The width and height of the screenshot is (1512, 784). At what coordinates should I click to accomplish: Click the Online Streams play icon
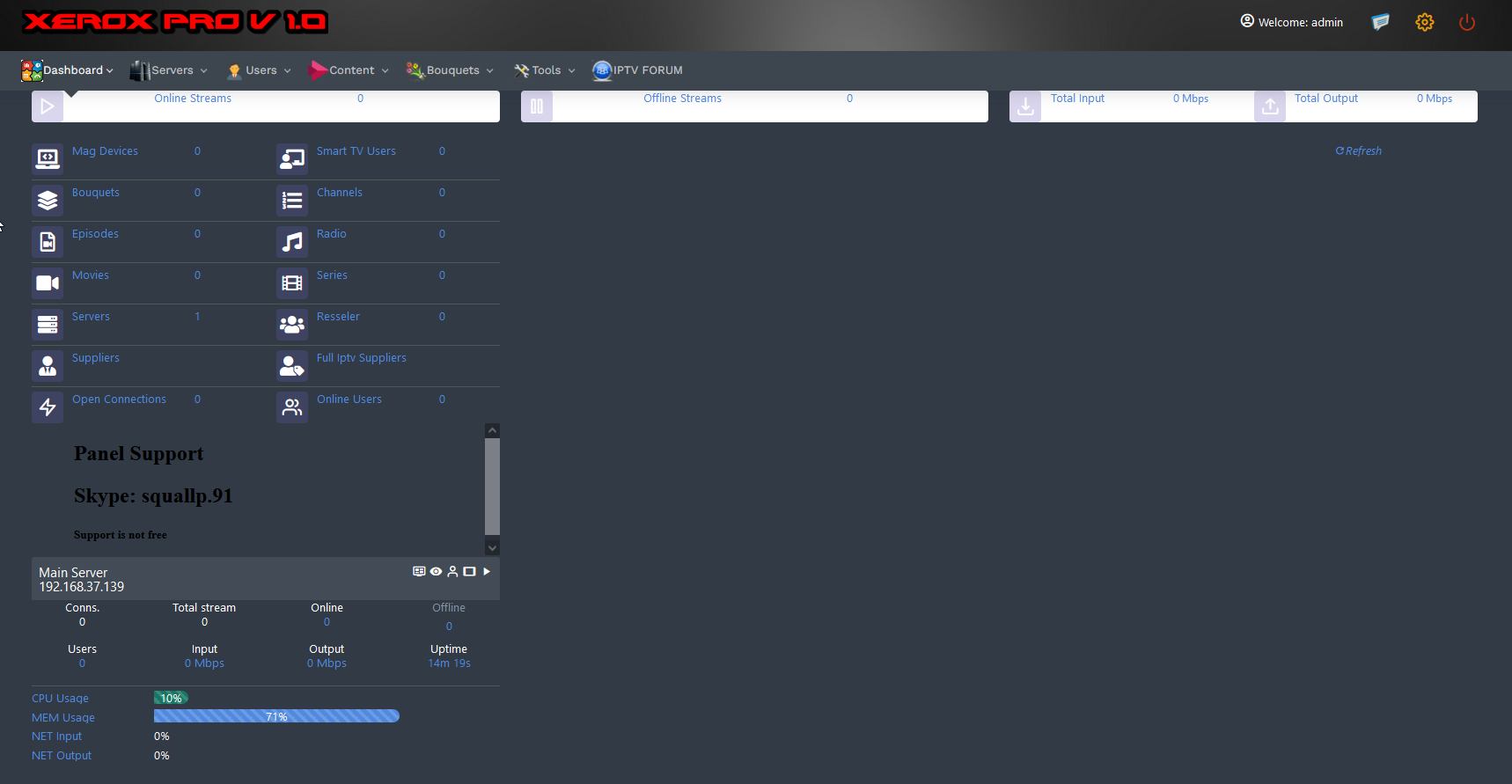(x=48, y=106)
